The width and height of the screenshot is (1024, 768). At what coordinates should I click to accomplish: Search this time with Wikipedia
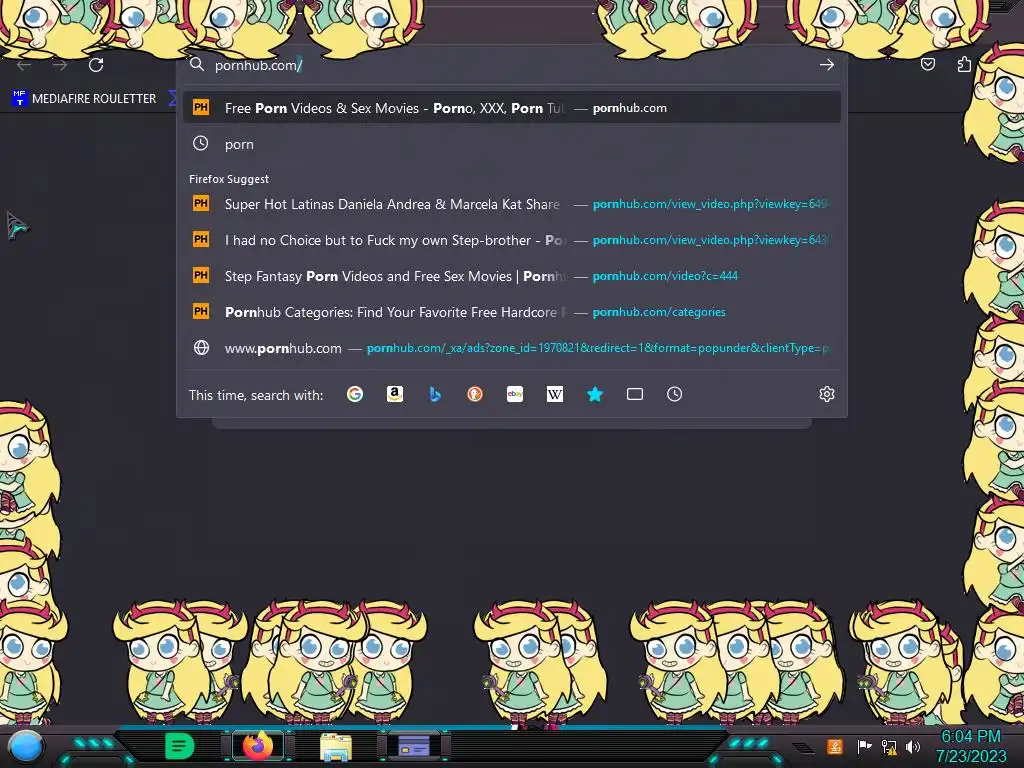click(554, 394)
